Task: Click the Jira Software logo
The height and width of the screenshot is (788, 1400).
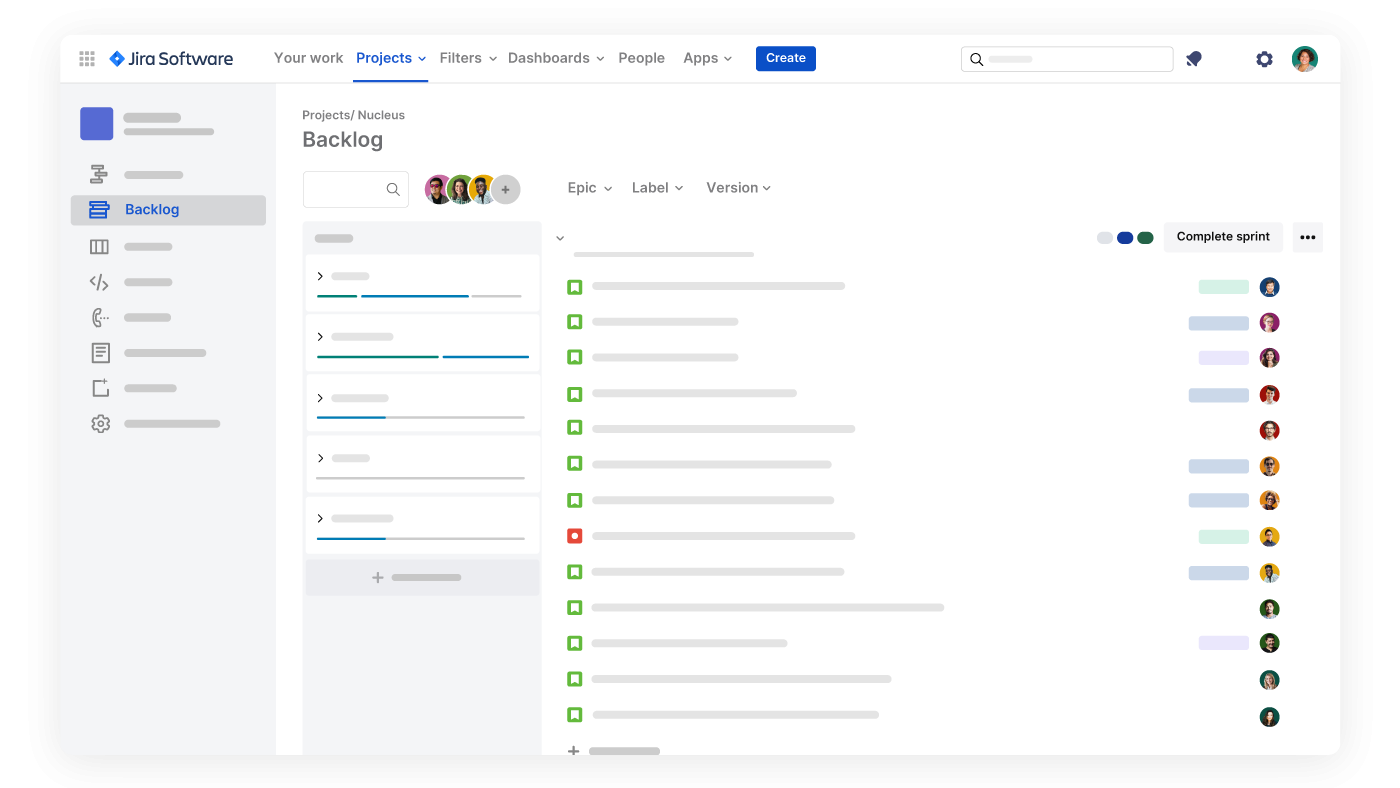Action: coord(170,58)
